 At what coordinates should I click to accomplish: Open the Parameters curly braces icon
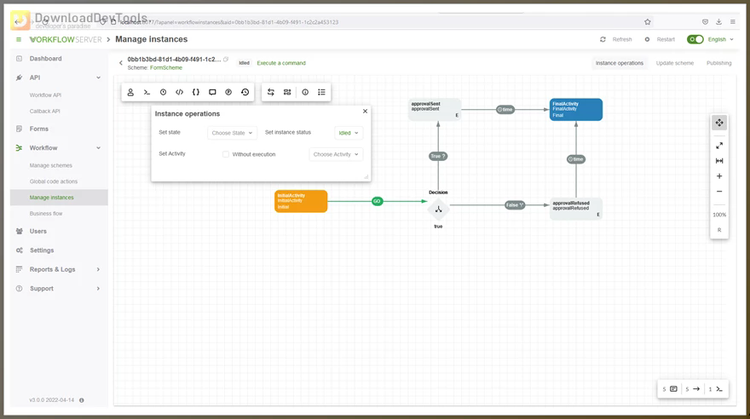[x=196, y=92]
